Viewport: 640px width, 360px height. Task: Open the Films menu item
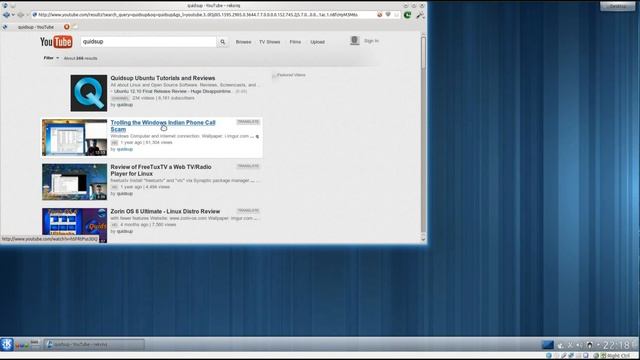click(x=295, y=42)
